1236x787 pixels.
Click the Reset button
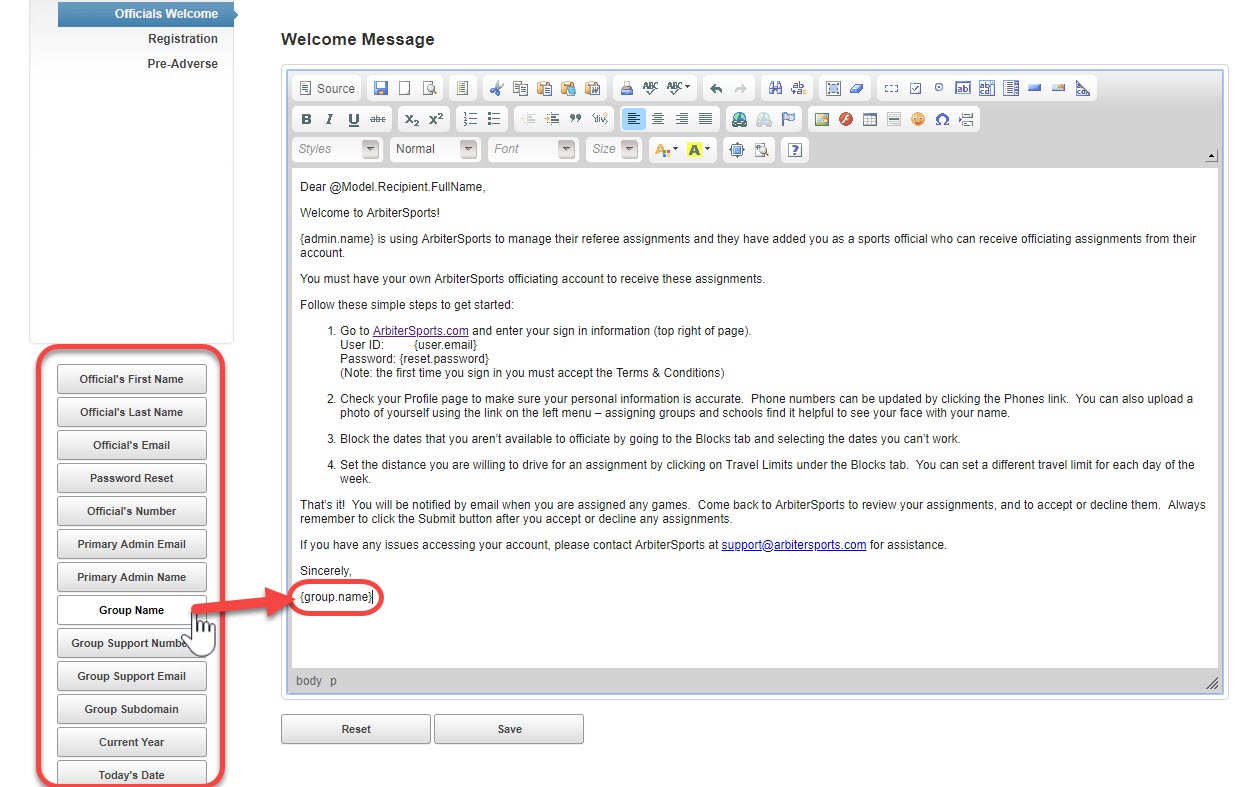(x=356, y=729)
